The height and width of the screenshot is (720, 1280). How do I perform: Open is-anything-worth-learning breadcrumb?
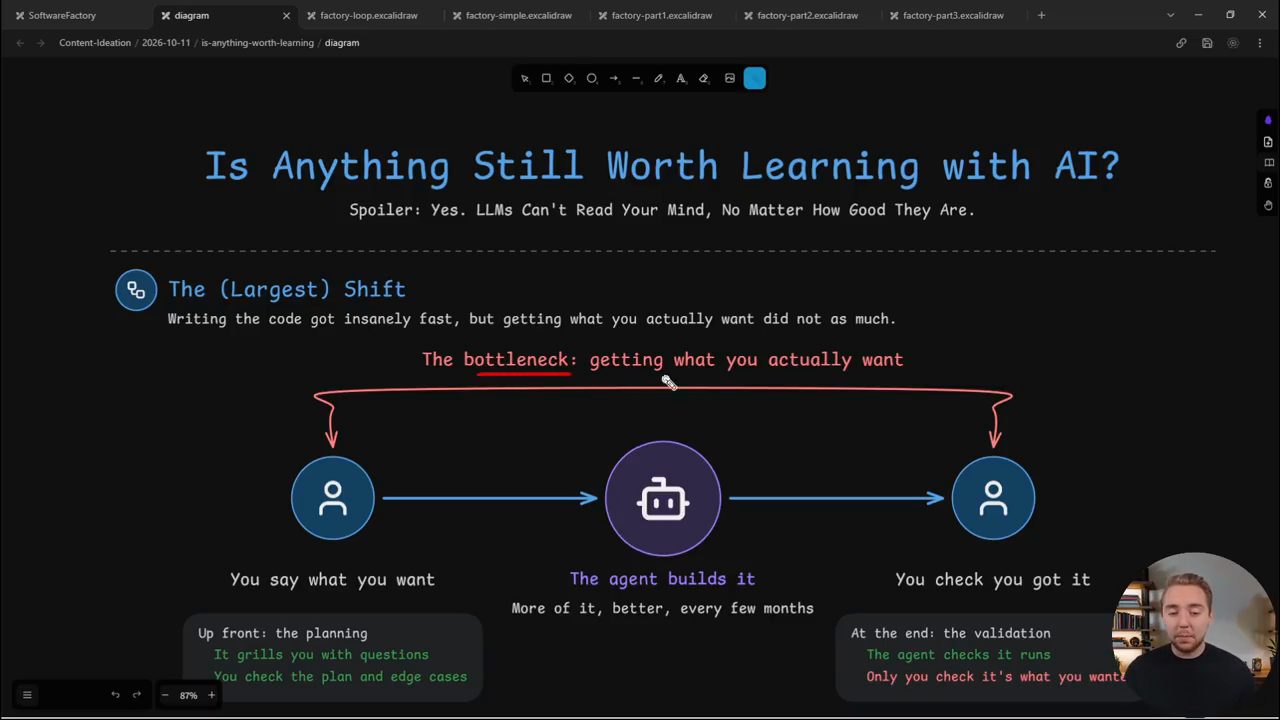257,43
